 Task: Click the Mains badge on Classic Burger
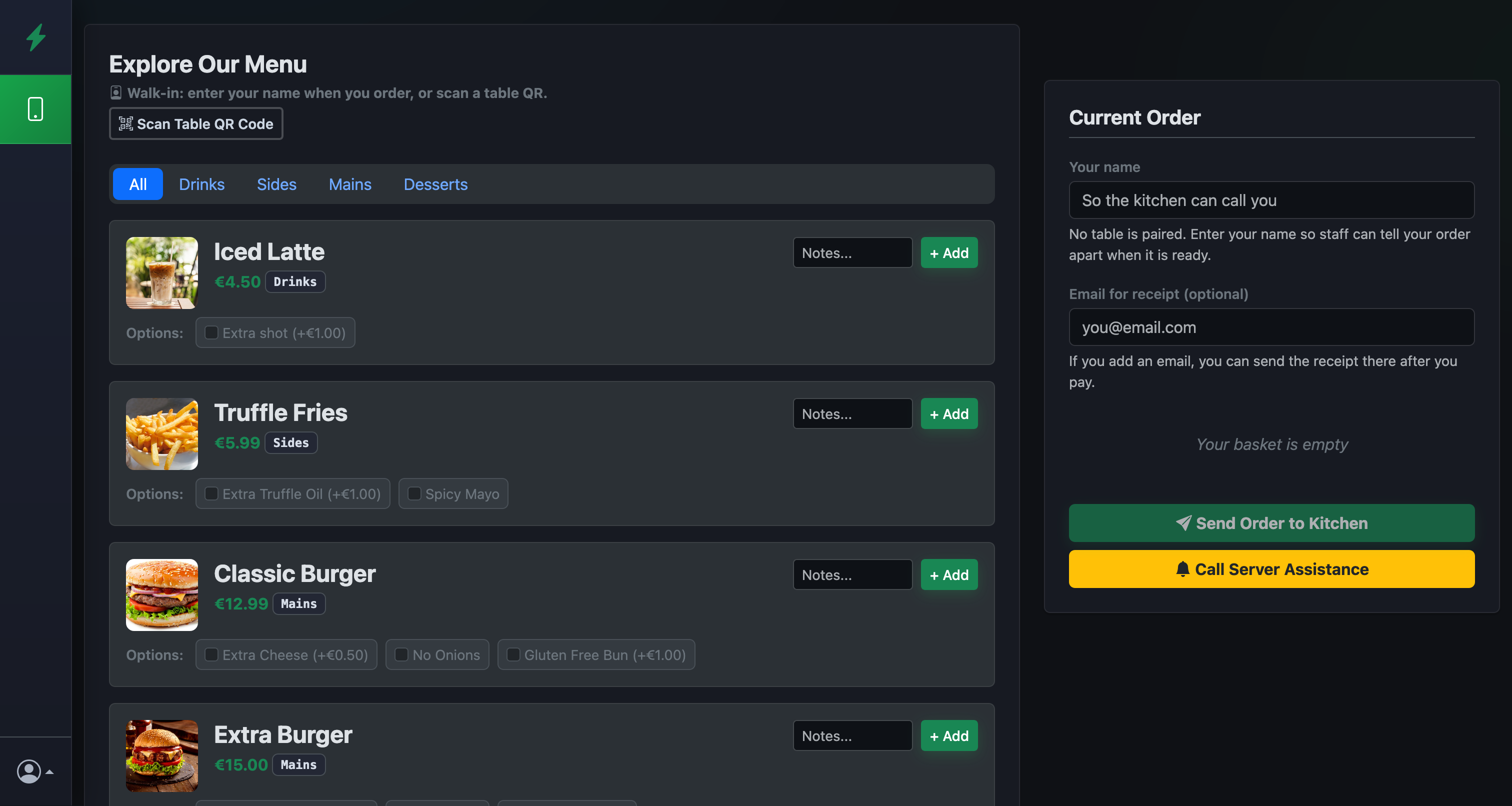(x=299, y=603)
